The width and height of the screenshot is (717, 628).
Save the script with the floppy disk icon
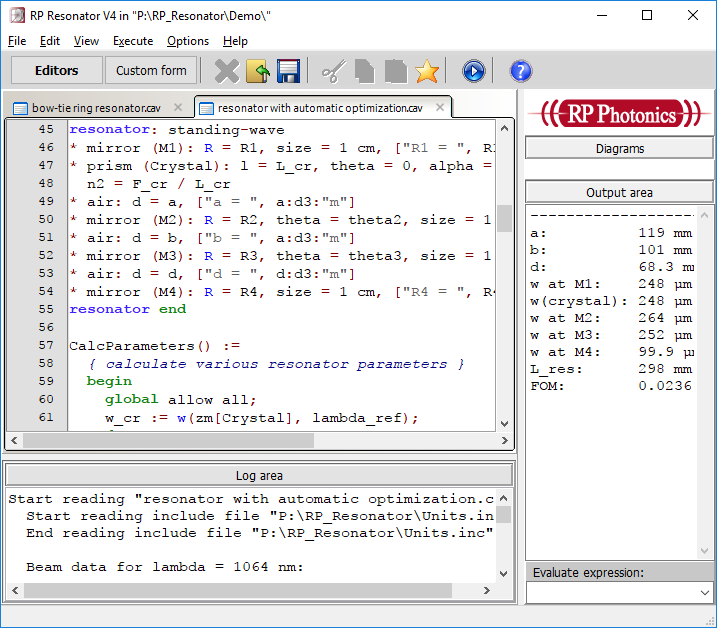point(288,71)
